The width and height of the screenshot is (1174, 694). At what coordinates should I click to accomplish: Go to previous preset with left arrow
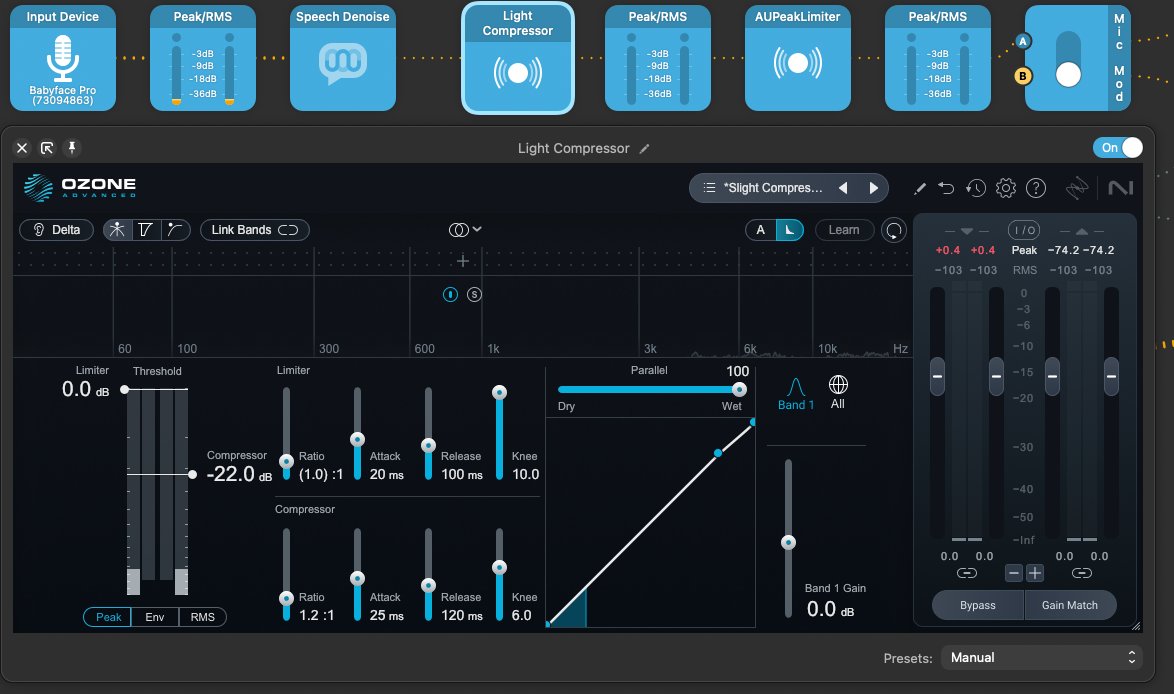tap(843, 188)
